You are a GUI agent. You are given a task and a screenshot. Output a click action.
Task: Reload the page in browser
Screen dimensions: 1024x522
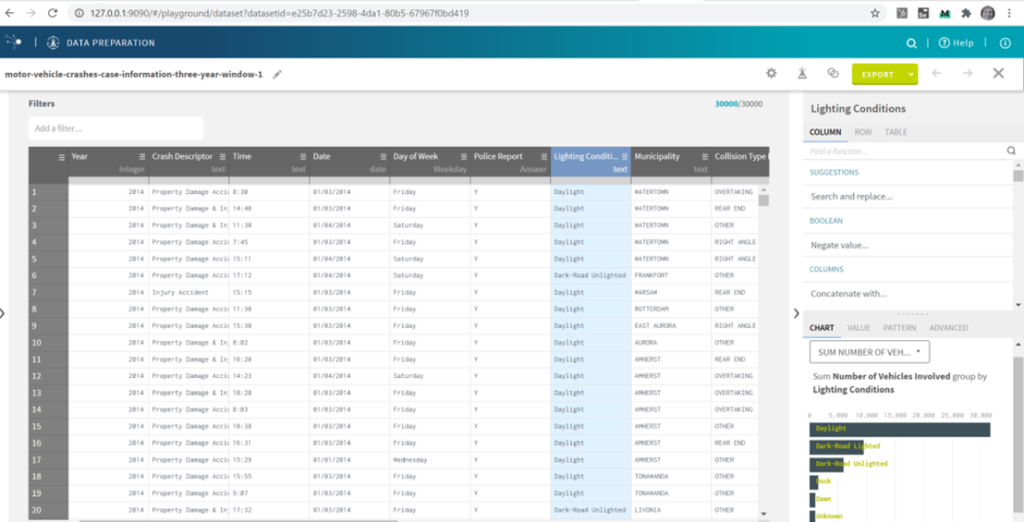(x=53, y=13)
